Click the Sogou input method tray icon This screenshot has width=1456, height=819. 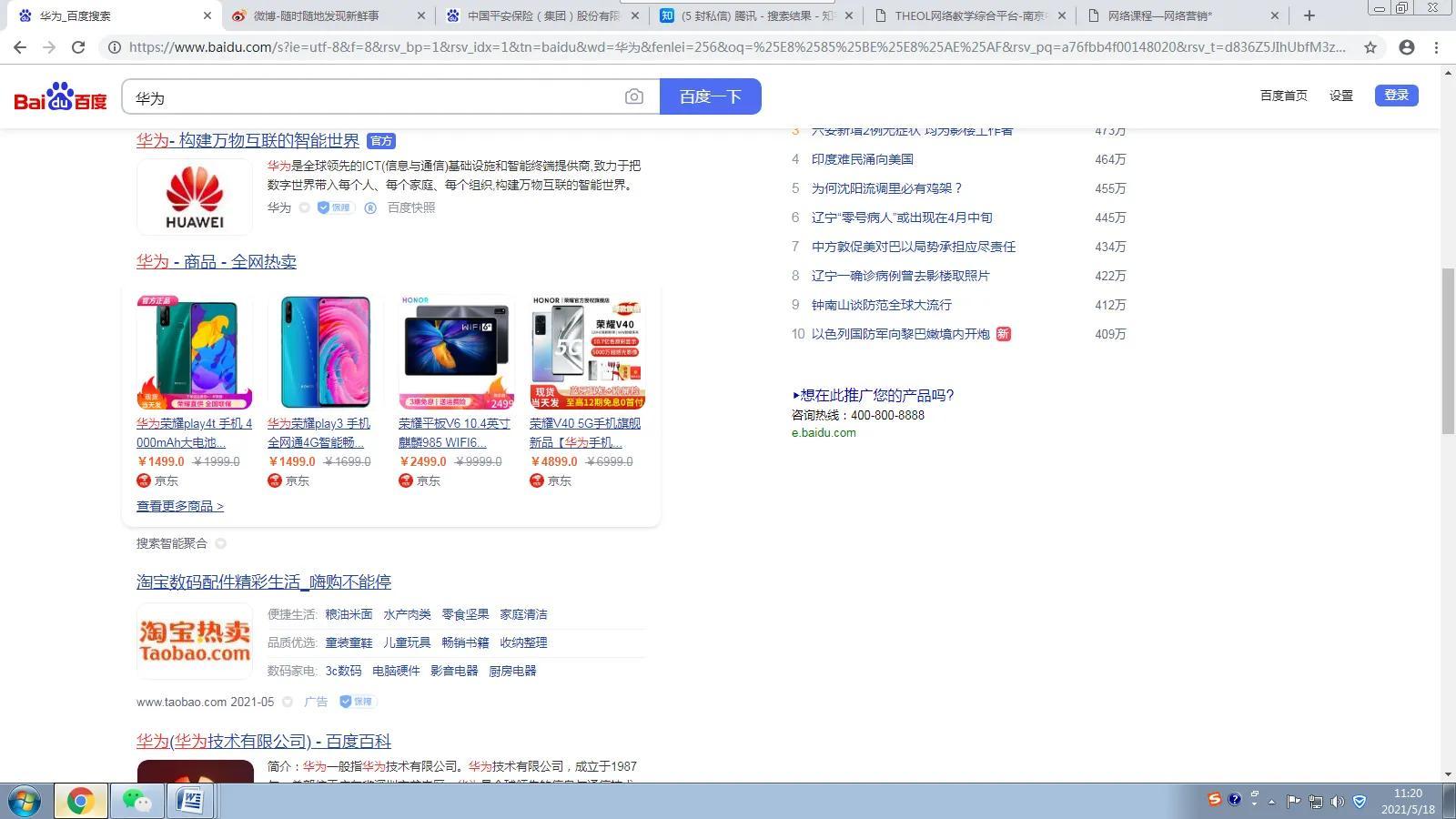click(x=1214, y=800)
